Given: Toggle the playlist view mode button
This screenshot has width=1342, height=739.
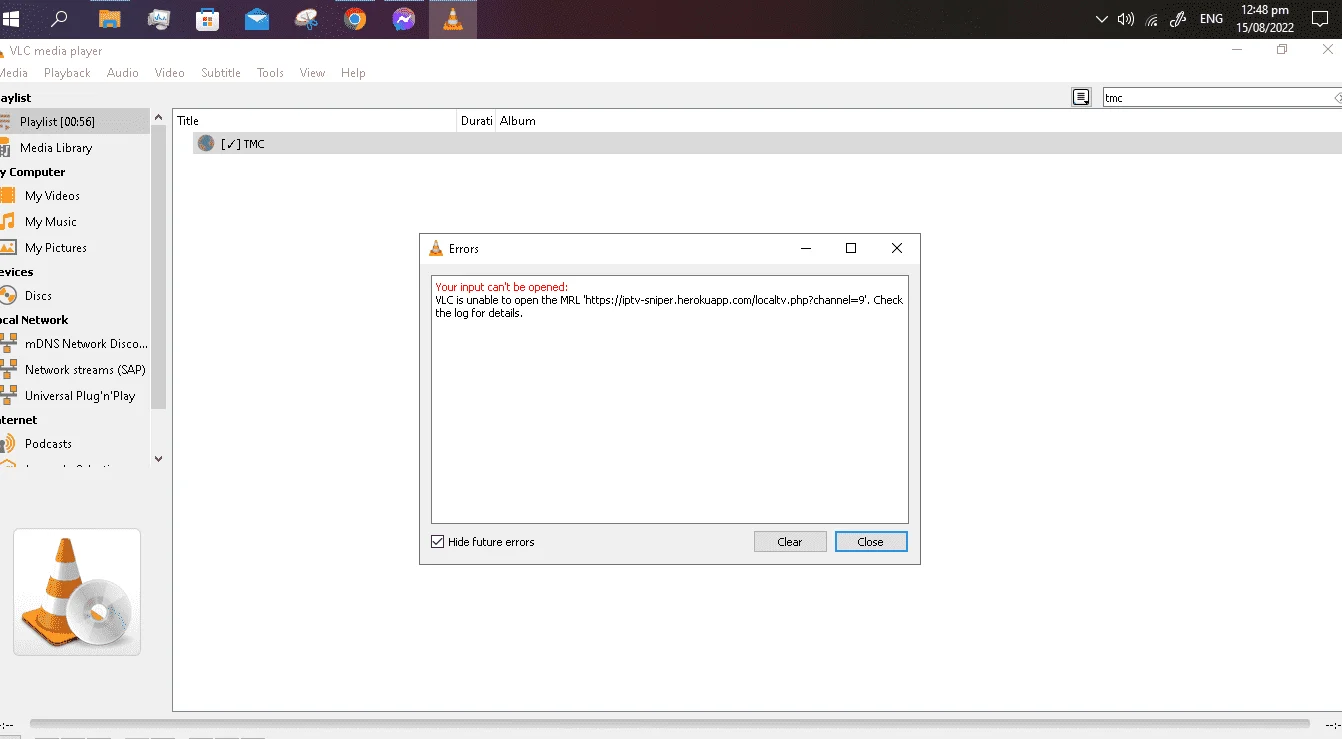Looking at the screenshot, I should click(1080, 97).
